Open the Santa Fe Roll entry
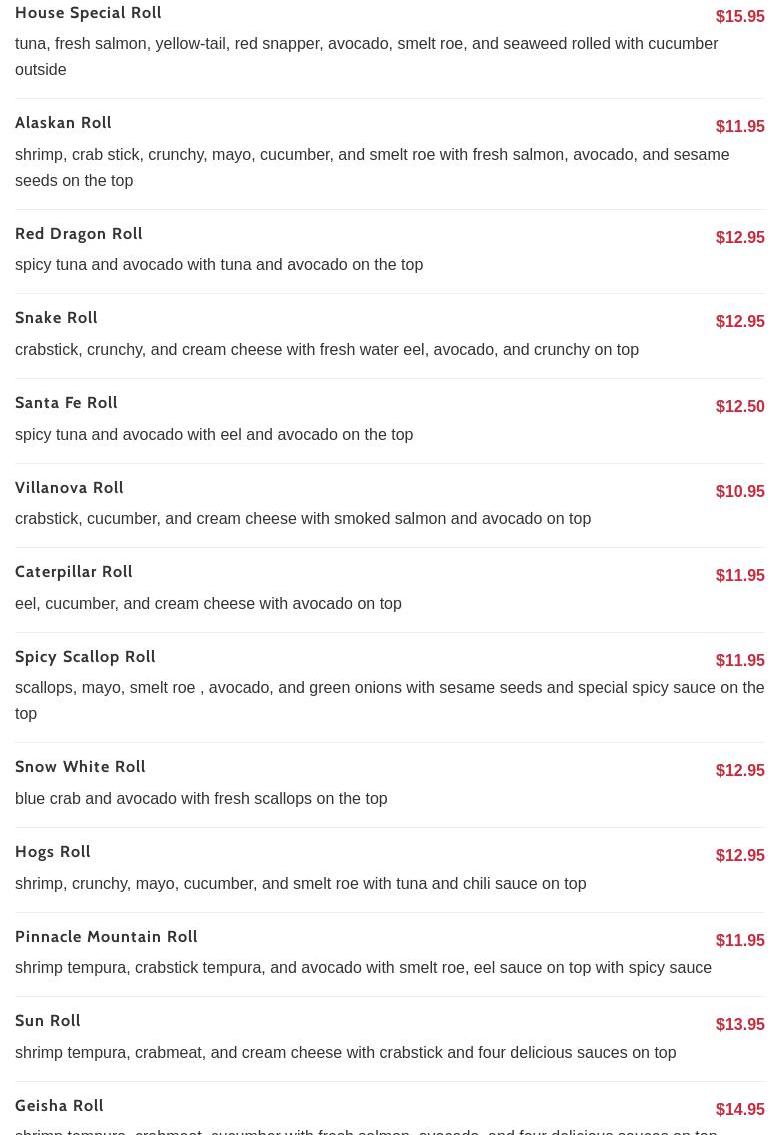The image size is (780, 1135). (x=66, y=403)
